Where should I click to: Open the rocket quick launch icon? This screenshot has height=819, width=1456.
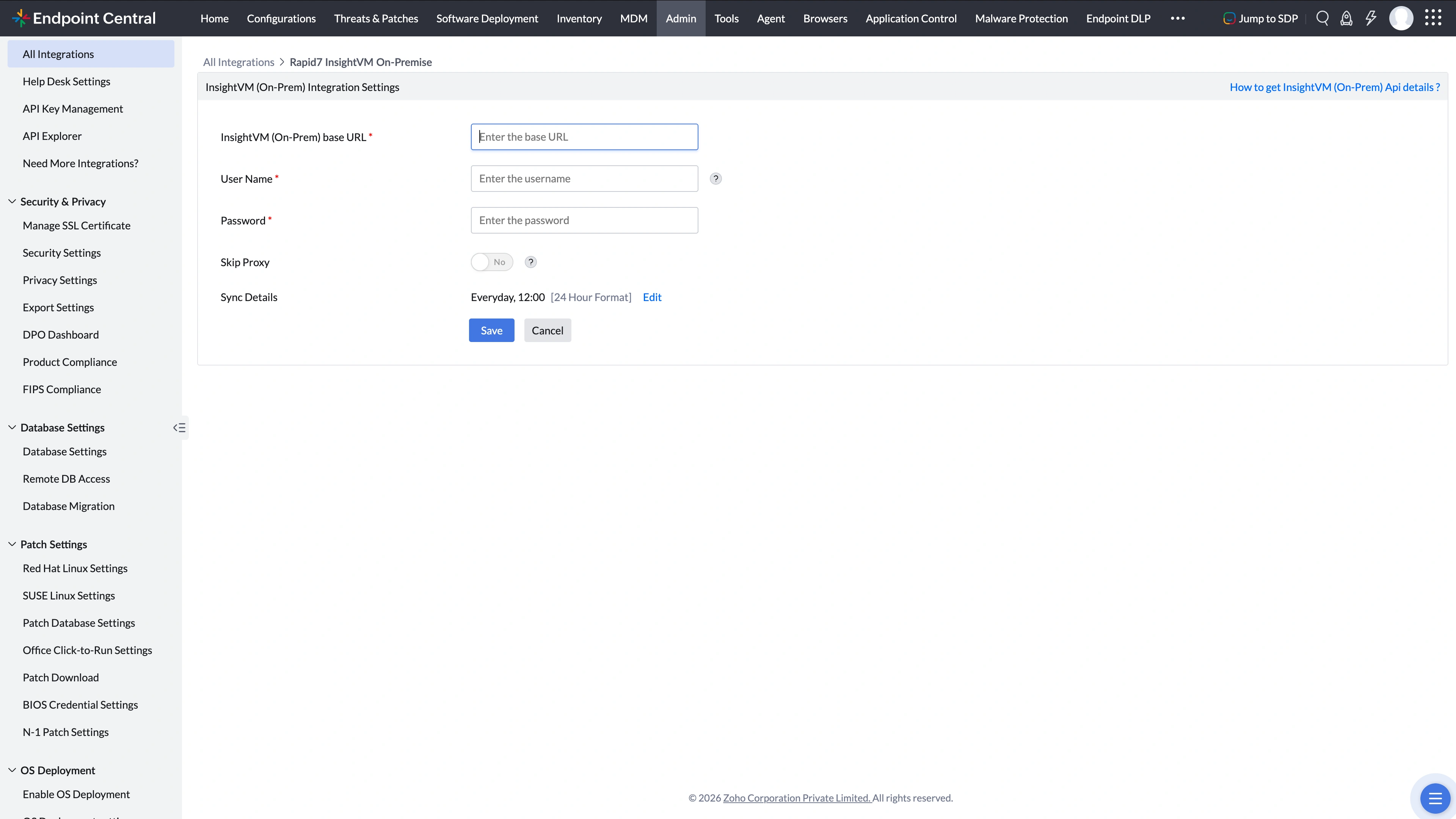point(1346,18)
